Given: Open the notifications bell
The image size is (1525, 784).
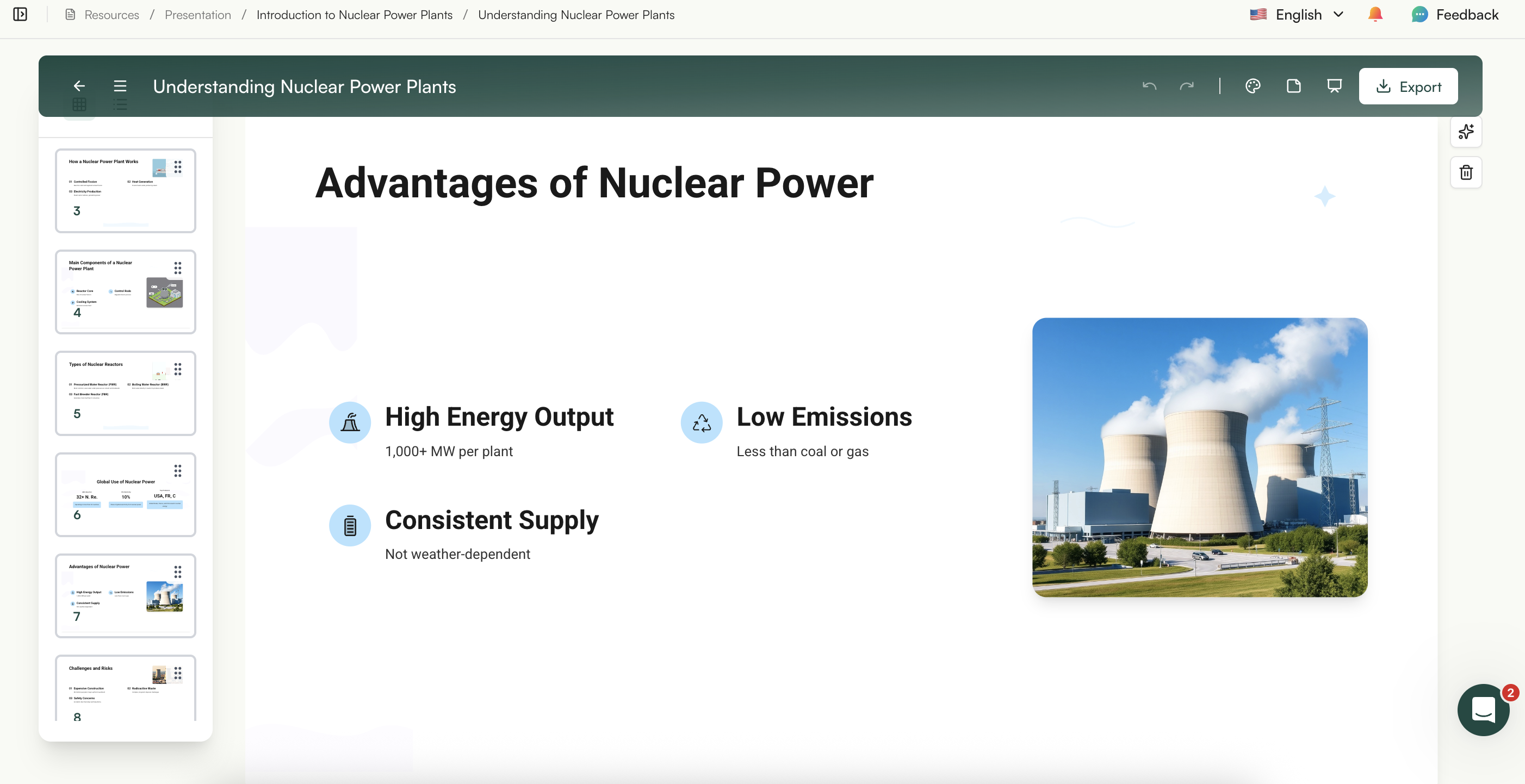Looking at the screenshot, I should [1375, 14].
